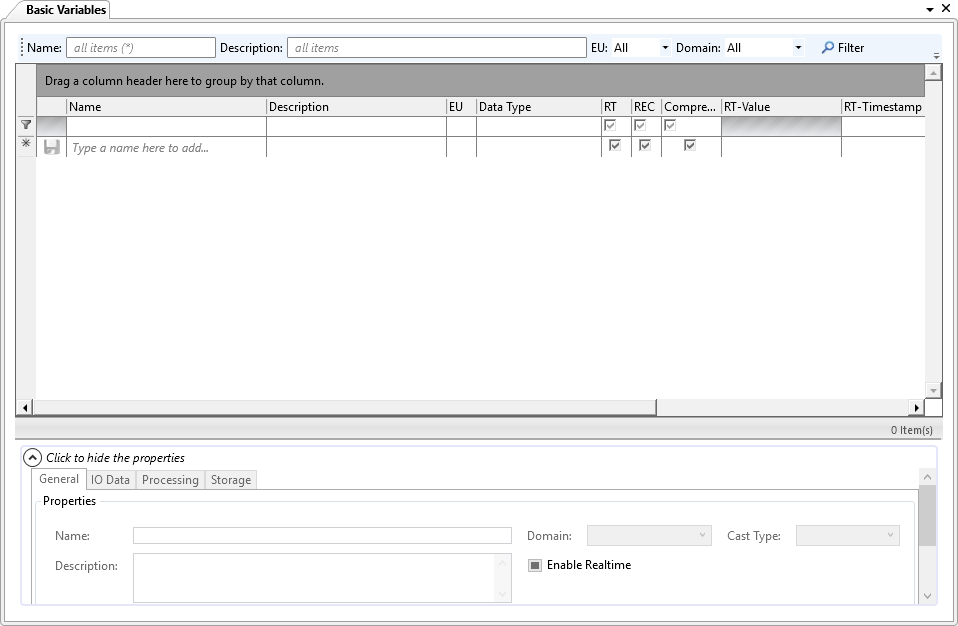Click the circular arrow collapse icon near properties
The width and height of the screenshot is (958, 626).
coord(33,457)
